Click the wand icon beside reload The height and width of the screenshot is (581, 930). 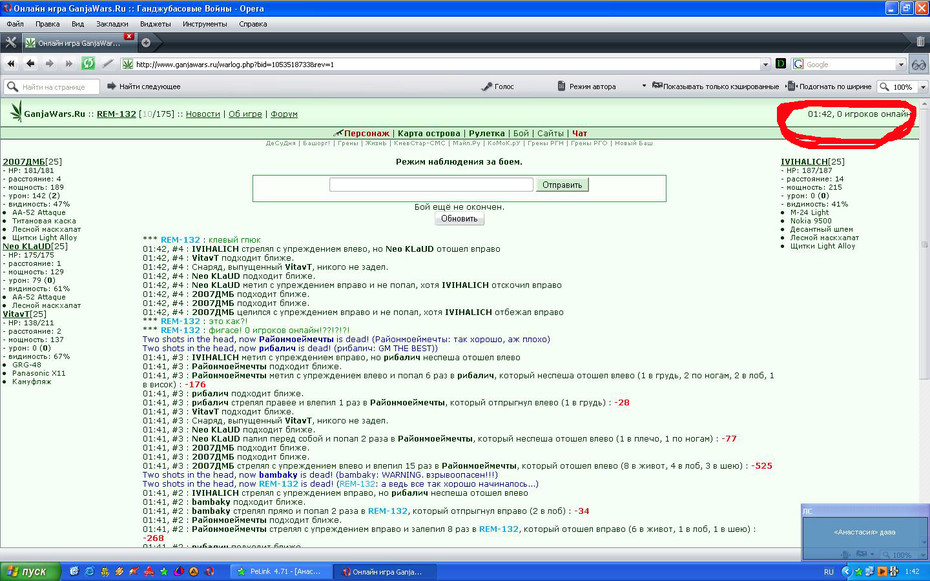click(107, 63)
